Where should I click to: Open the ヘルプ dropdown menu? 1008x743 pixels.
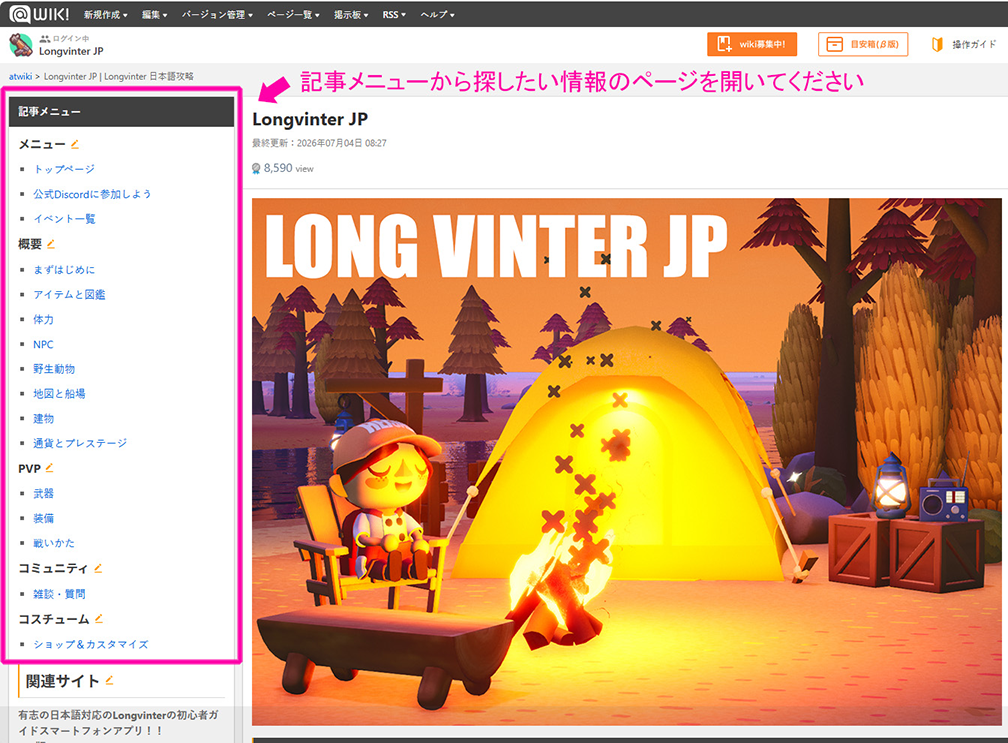pyautogui.click(x=437, y=14)
